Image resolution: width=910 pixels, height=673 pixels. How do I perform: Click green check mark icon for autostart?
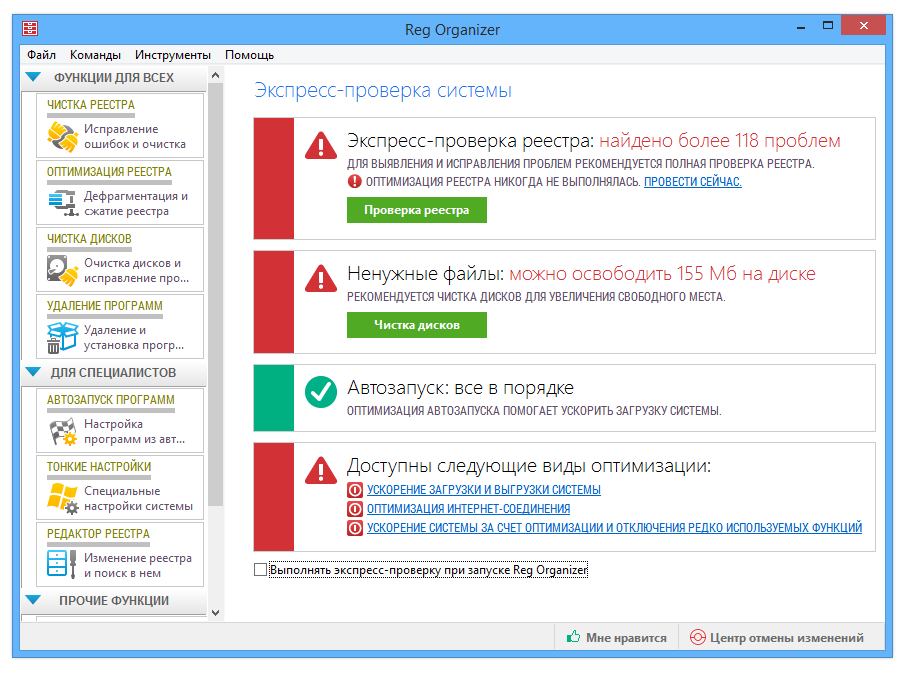pos(321,392)
